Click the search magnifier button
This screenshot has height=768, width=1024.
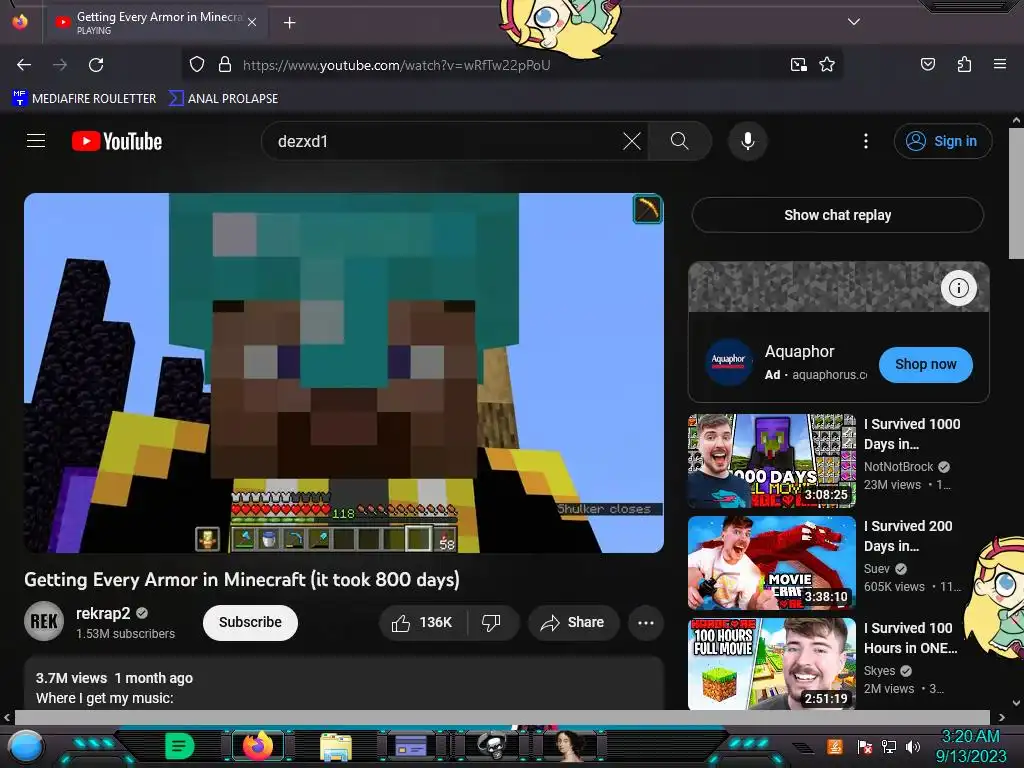pos(680,141)
